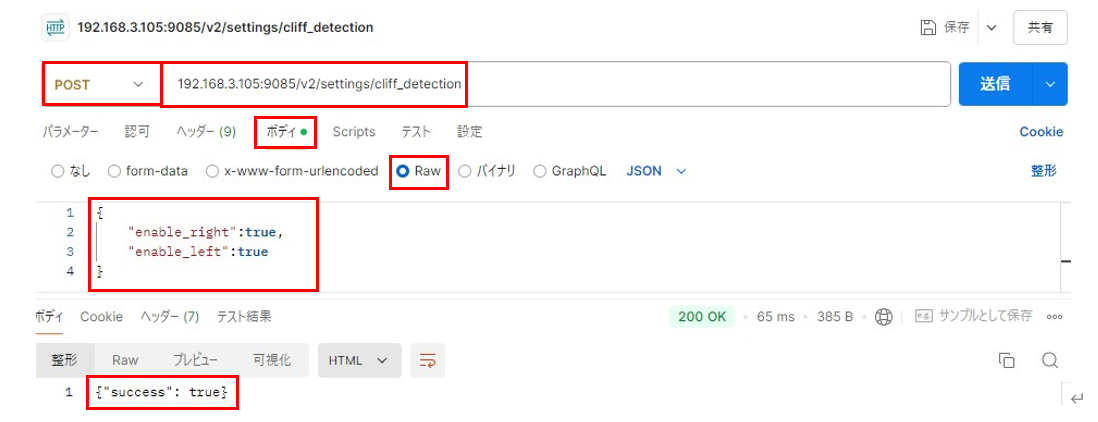Select the なし body type radio button
This screenshot has width=1098, height=422.
57,171
